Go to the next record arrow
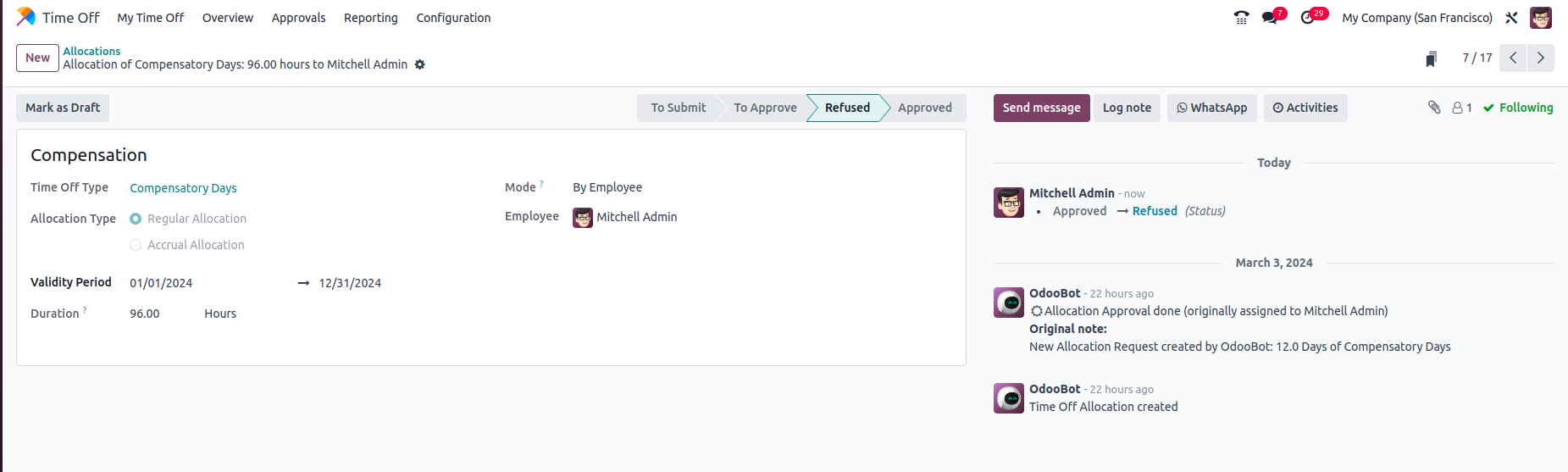The image size is (1568, 472). tap(1540, 58)
